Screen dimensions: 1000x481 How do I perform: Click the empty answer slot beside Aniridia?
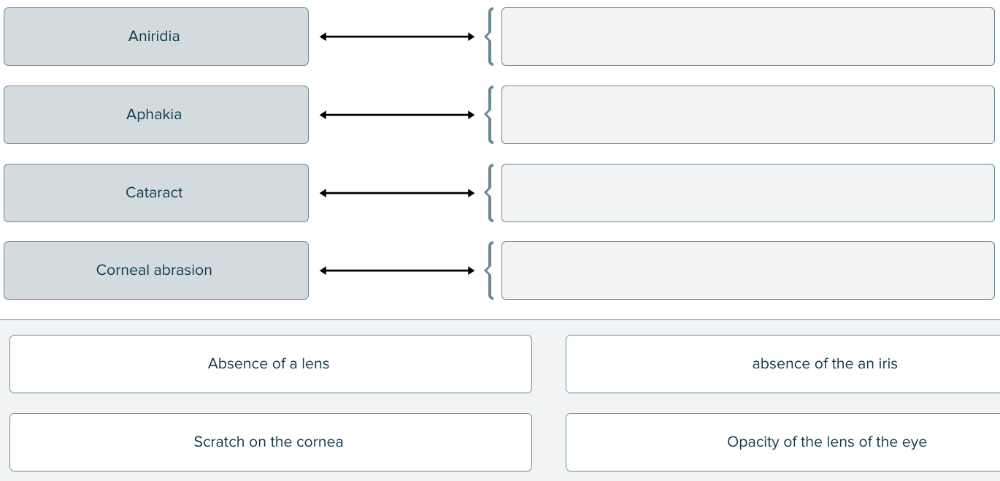(x=747, y=37)
